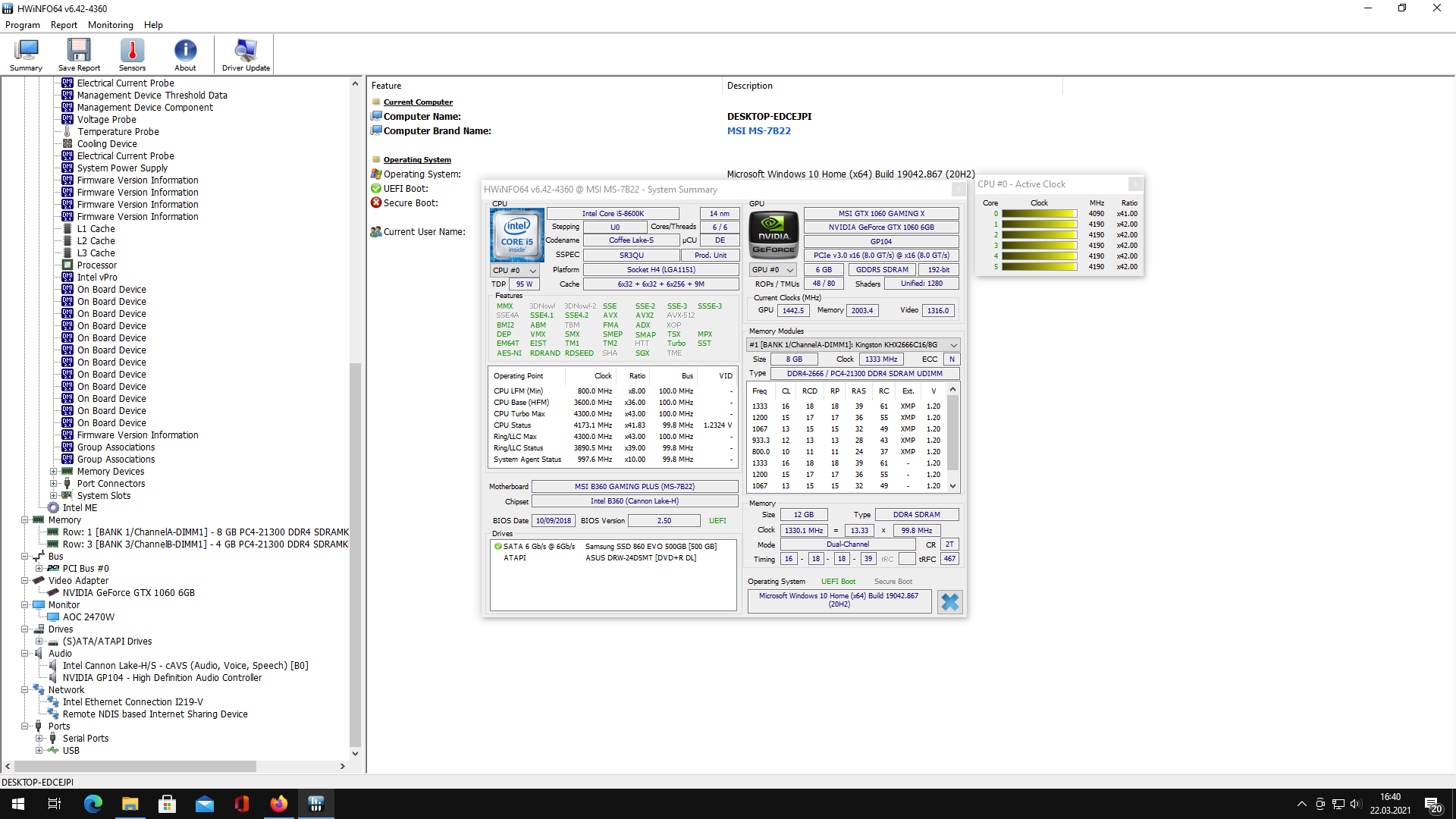
Task: Open the Program menu
Action: point(23,25)
